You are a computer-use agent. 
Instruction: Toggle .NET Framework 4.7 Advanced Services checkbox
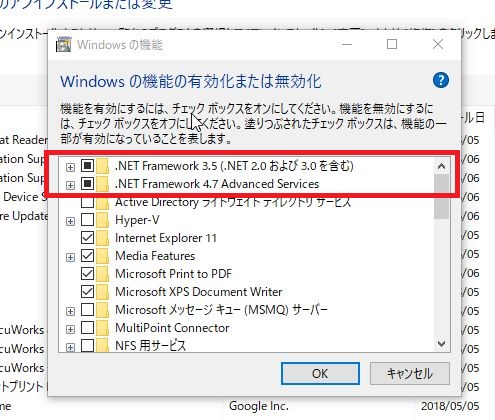tap(88, 184)
